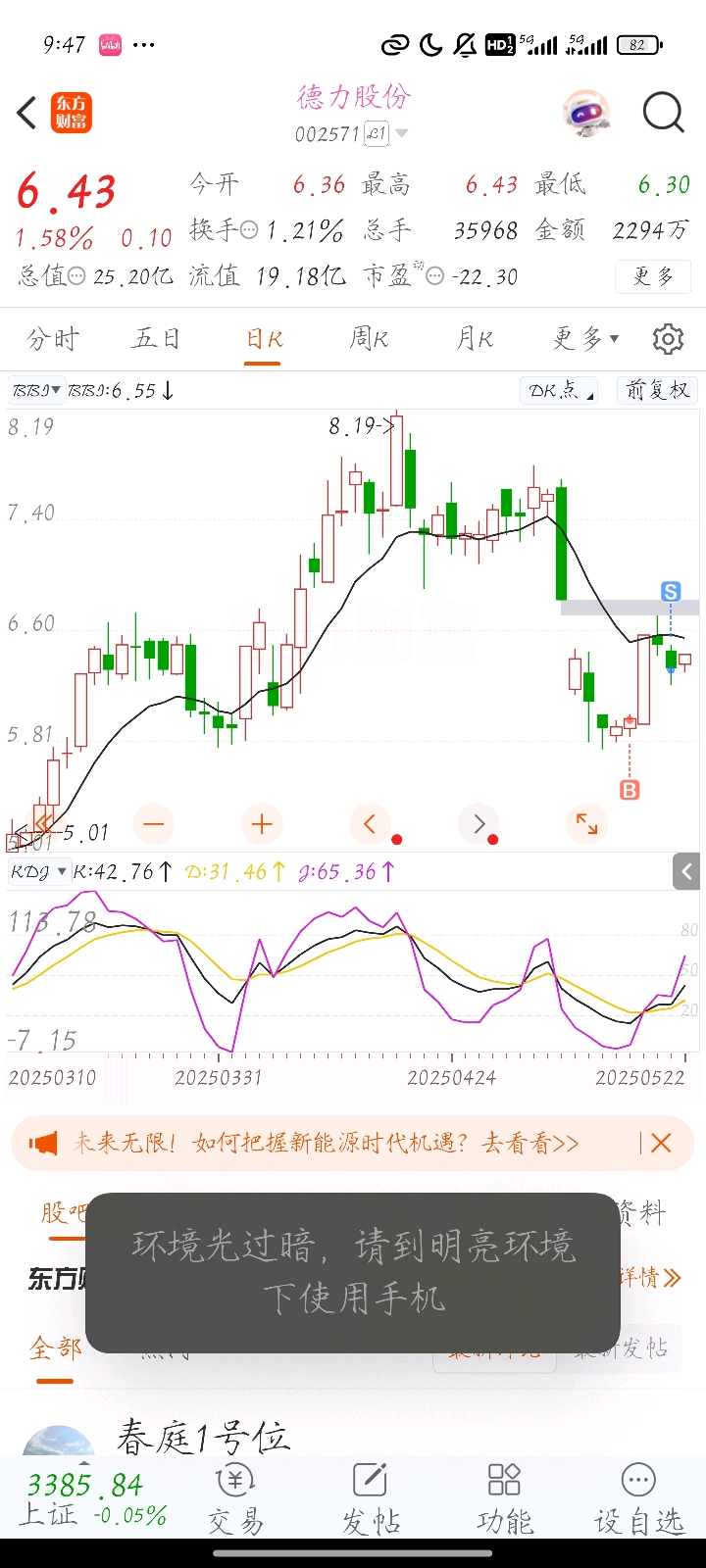Screen dimensions: 706x1568
Task: Tap the D:31.46 KDJ value
Action: click(235, 871)
